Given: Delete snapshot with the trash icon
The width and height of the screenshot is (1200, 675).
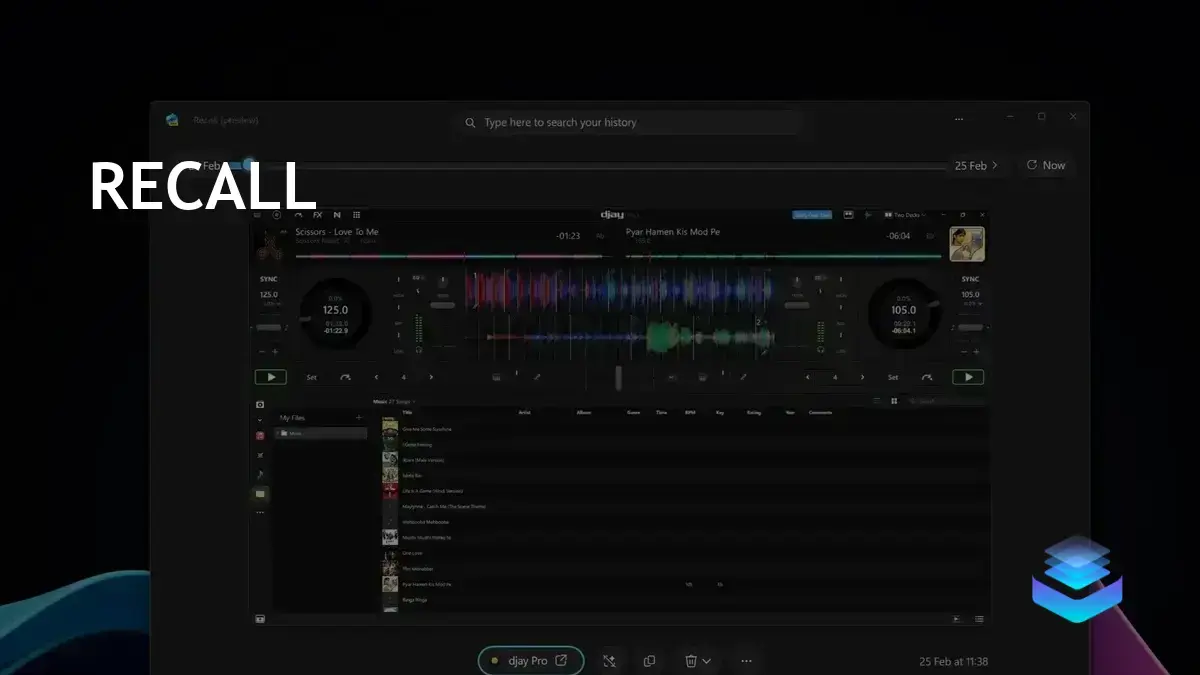Looking at the screenshot, I should (690, 661).
